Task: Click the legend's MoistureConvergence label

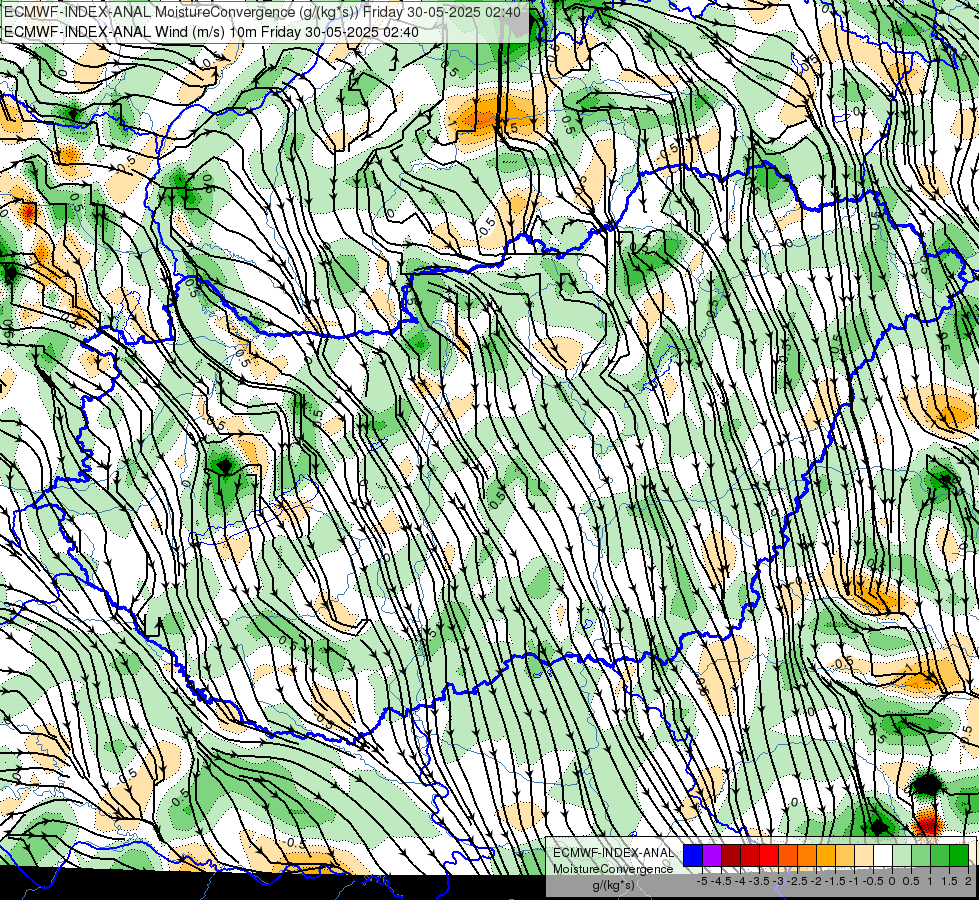Action: tap(613, 869)
